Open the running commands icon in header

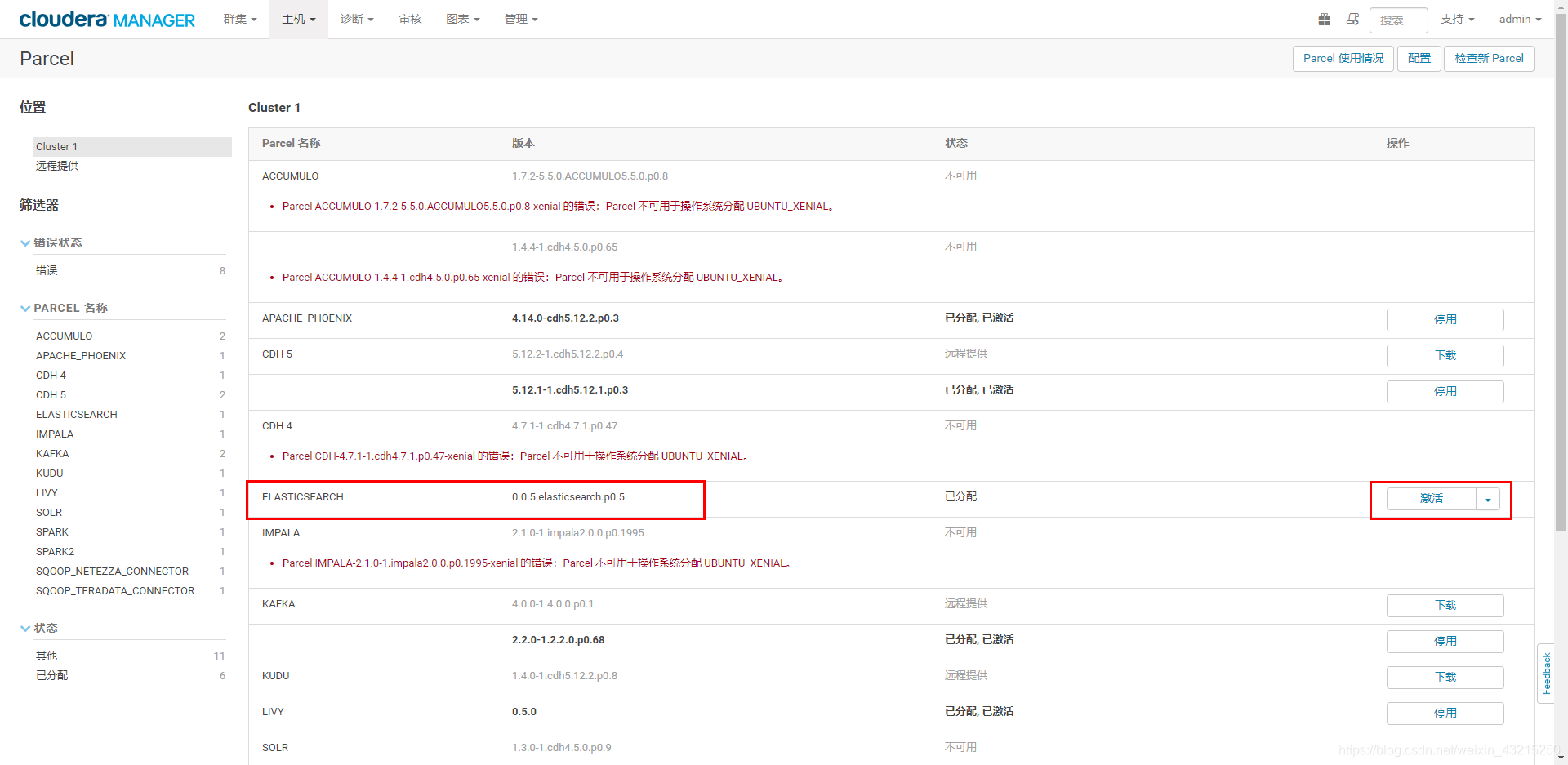pyautogui.click(x=1352, y=19)
